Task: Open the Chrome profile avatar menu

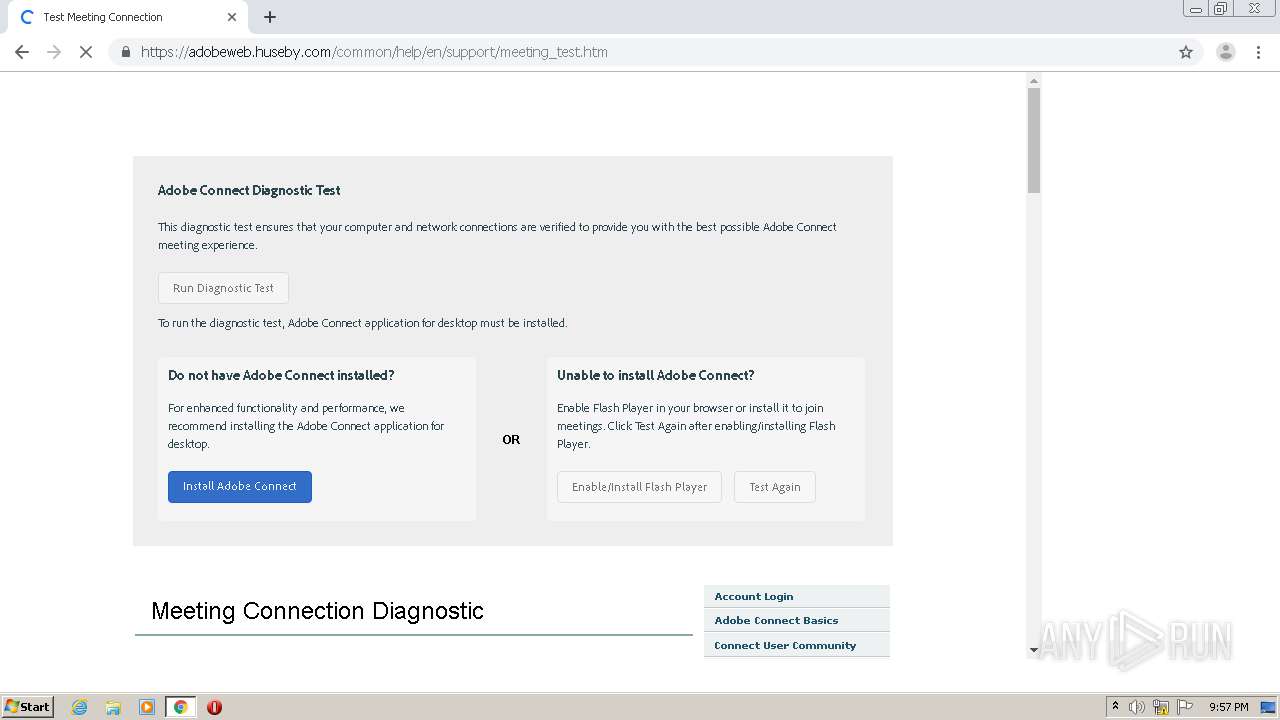Action: click(1226, 52)
